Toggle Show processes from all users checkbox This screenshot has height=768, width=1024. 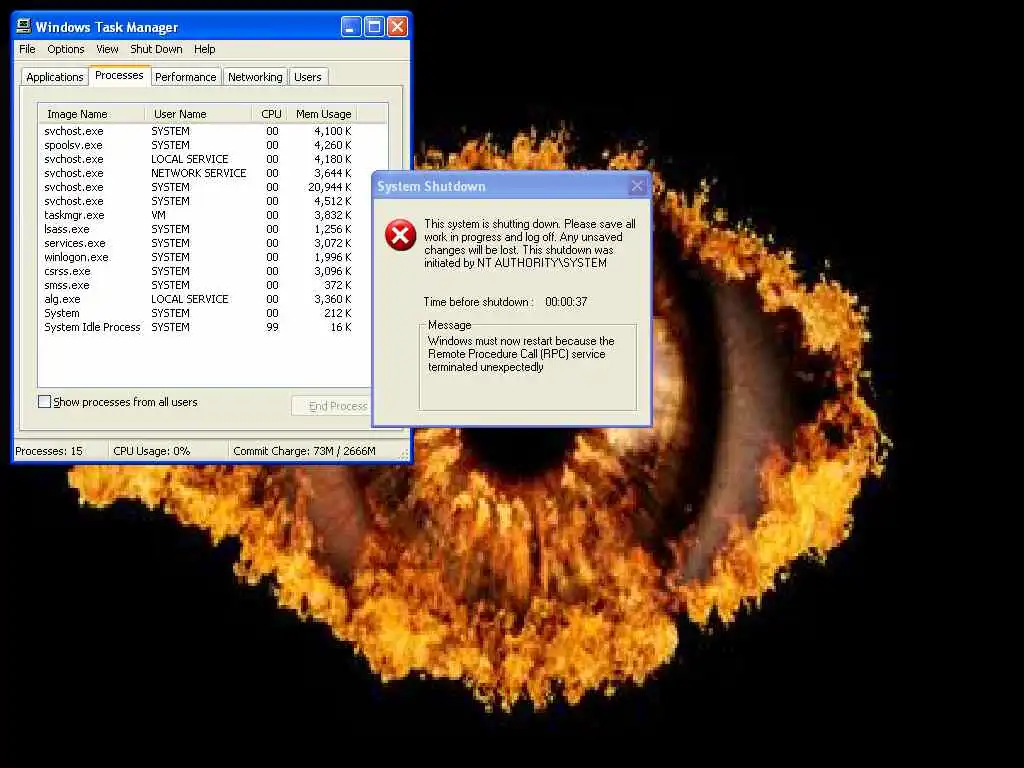coord(44,402)
